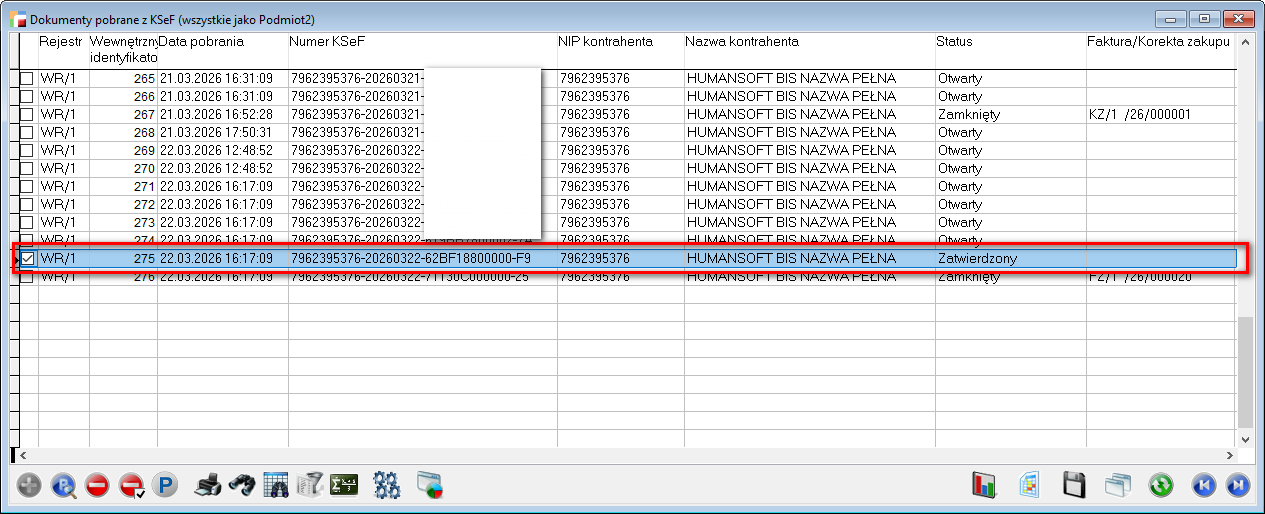Click the floppy disk save icon
The width and height of the screenshot is (1265, 514).
[x=1073, y=486]
